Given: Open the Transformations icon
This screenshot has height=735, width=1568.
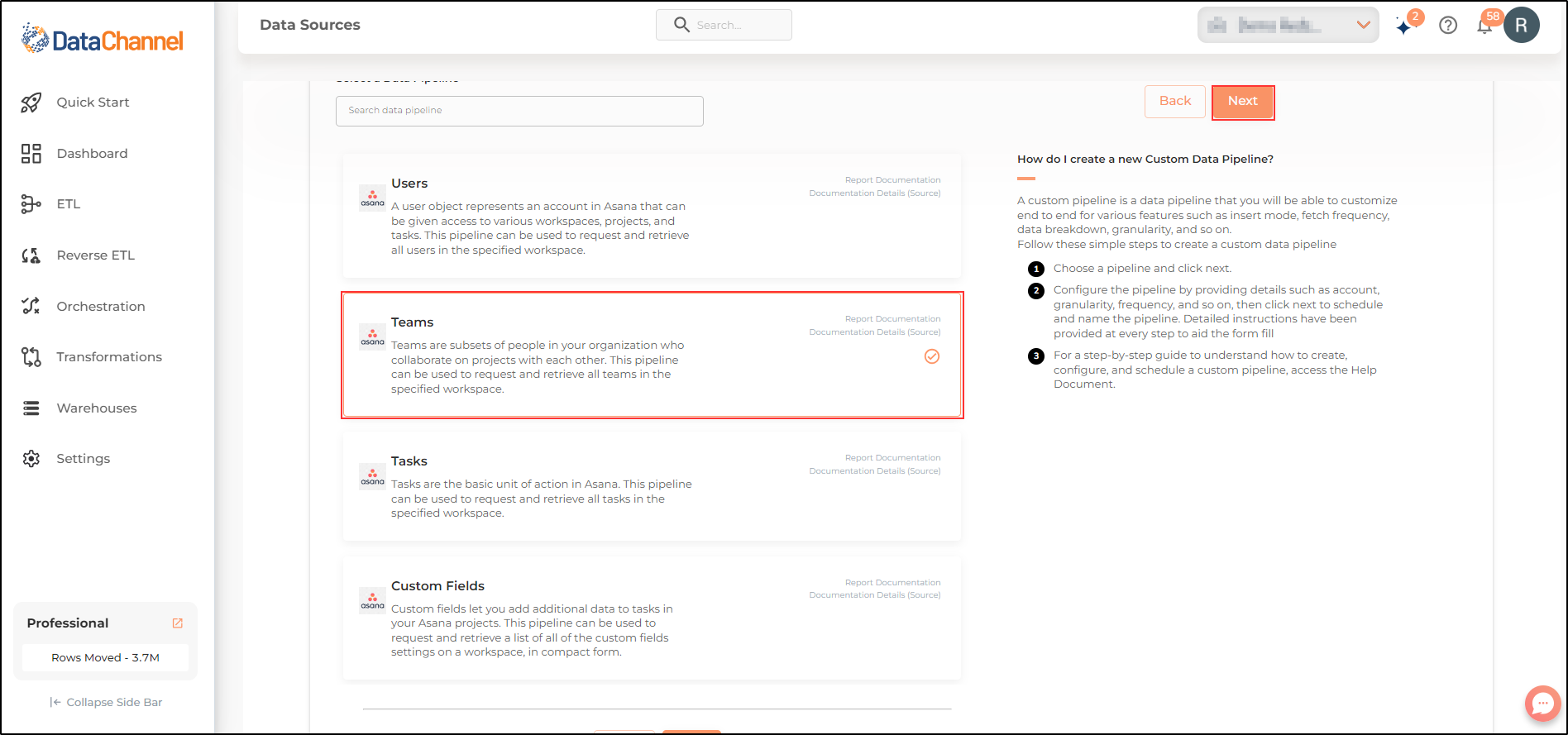Looking at the screenshot, I should click(31, 357).
